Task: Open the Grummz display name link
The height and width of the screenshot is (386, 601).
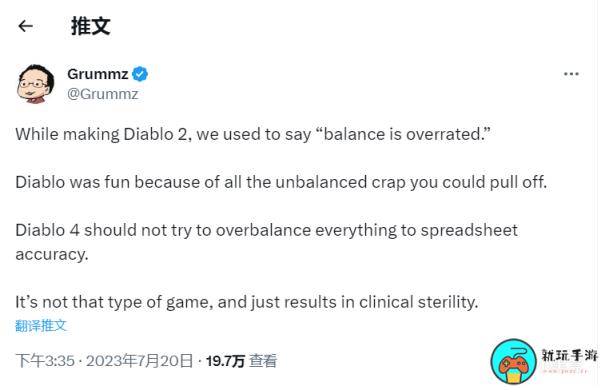Action: [x=98, y=74]
